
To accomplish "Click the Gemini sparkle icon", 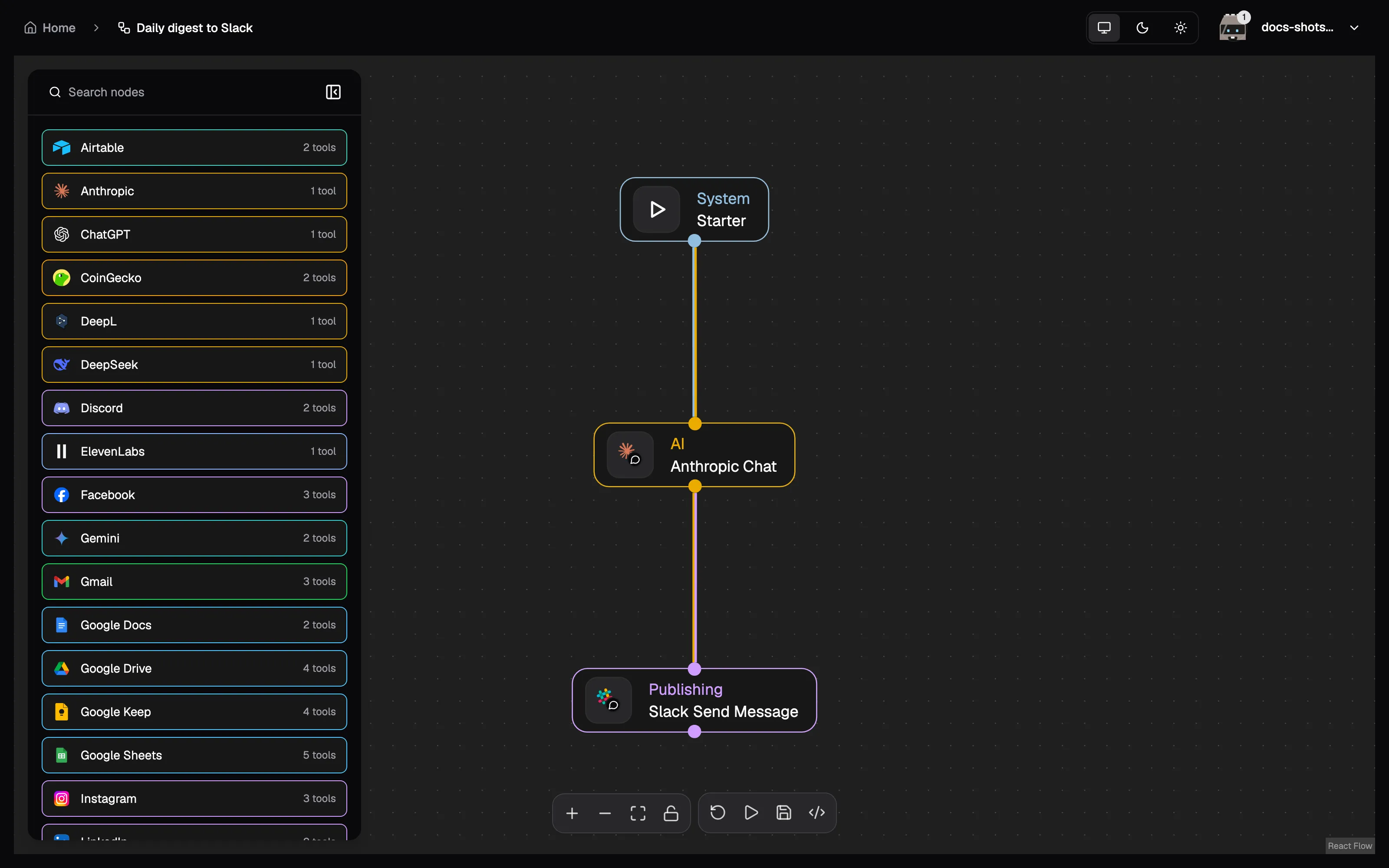I will click(x=61, y=538).
